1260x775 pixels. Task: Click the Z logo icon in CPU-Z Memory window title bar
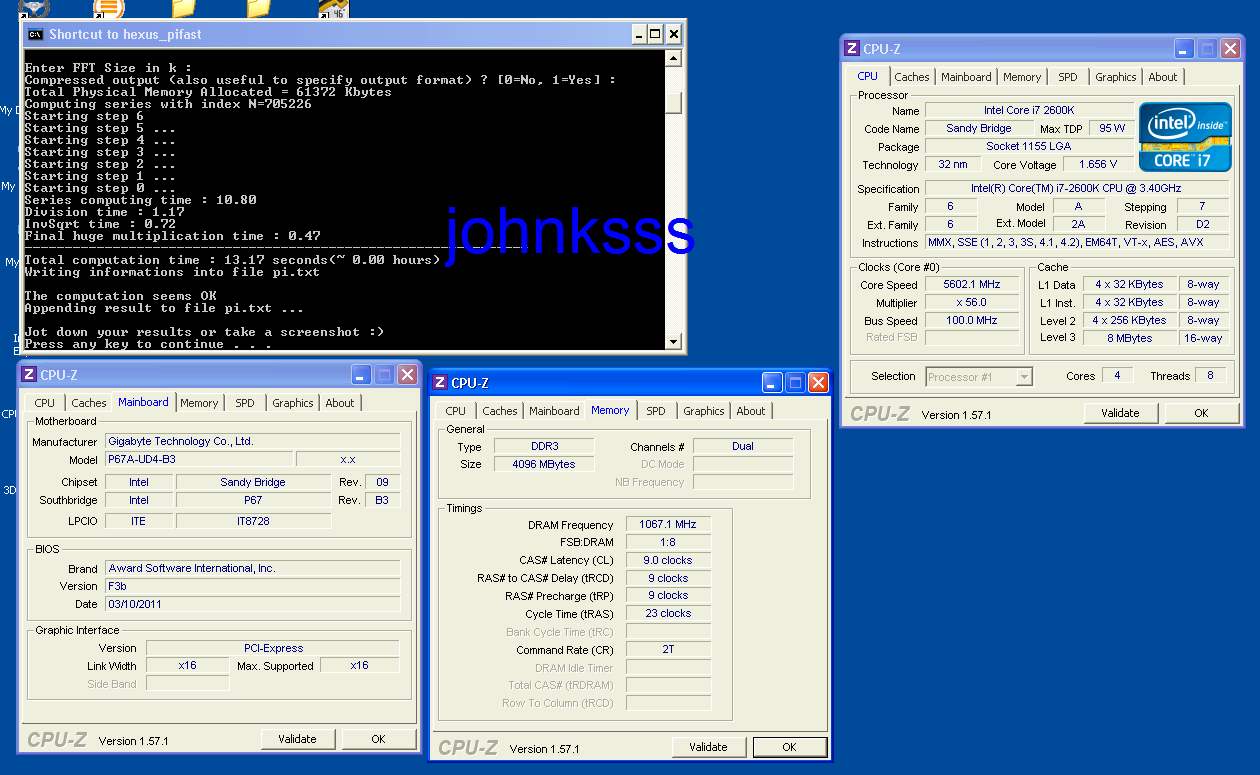[439, 382]
